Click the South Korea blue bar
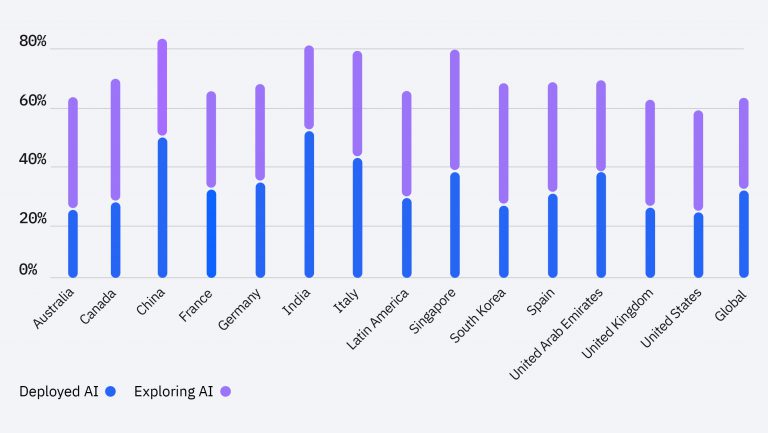This screenshot has width=768, height=433. point(504,241)
